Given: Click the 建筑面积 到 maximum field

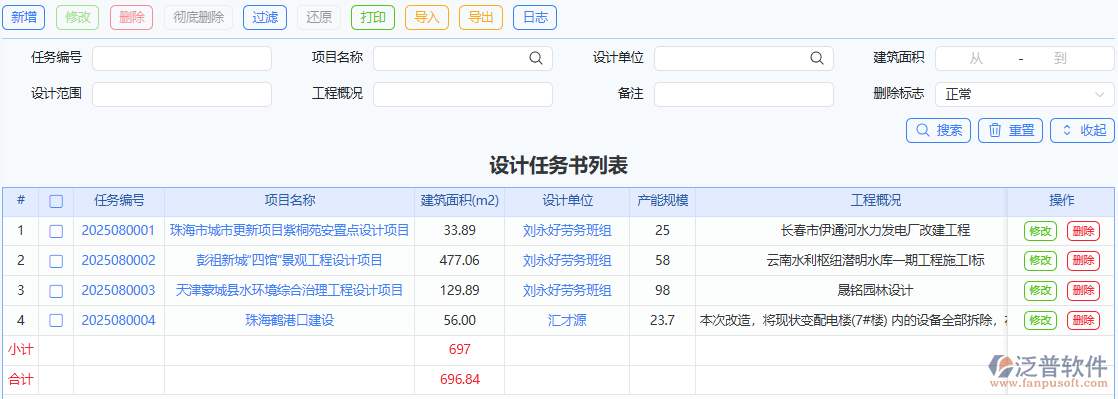Looking at the screenshot, I should coord(1060,58).
